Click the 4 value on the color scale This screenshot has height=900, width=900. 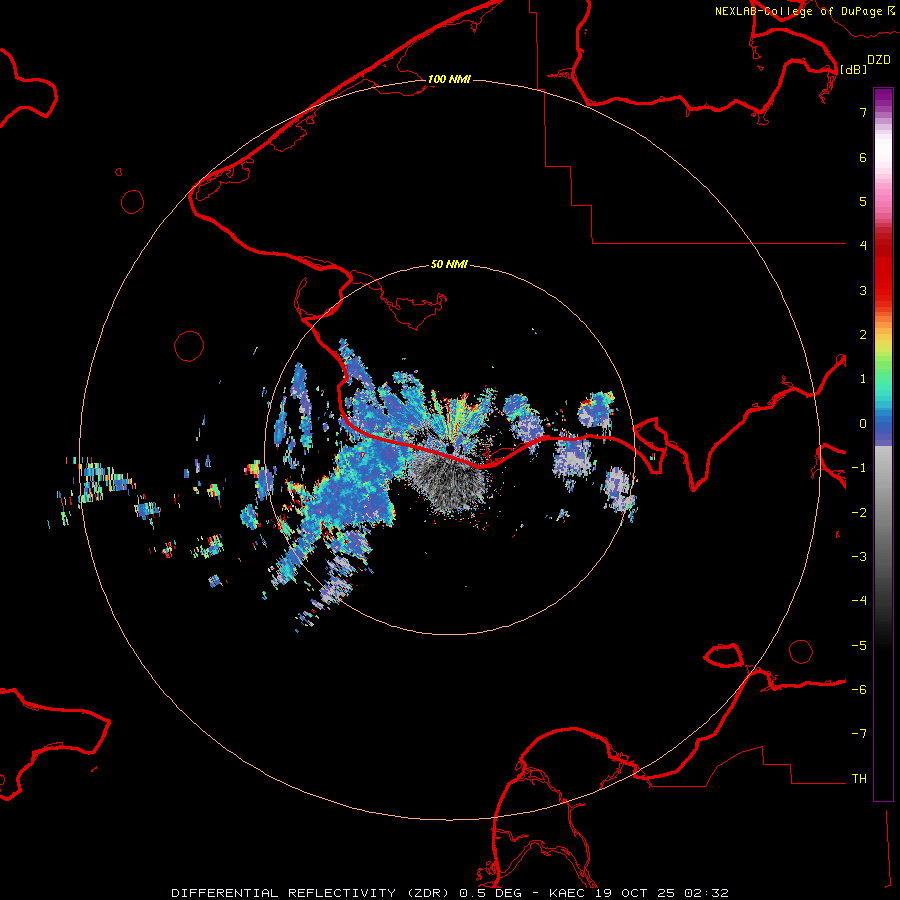point(863,246)
